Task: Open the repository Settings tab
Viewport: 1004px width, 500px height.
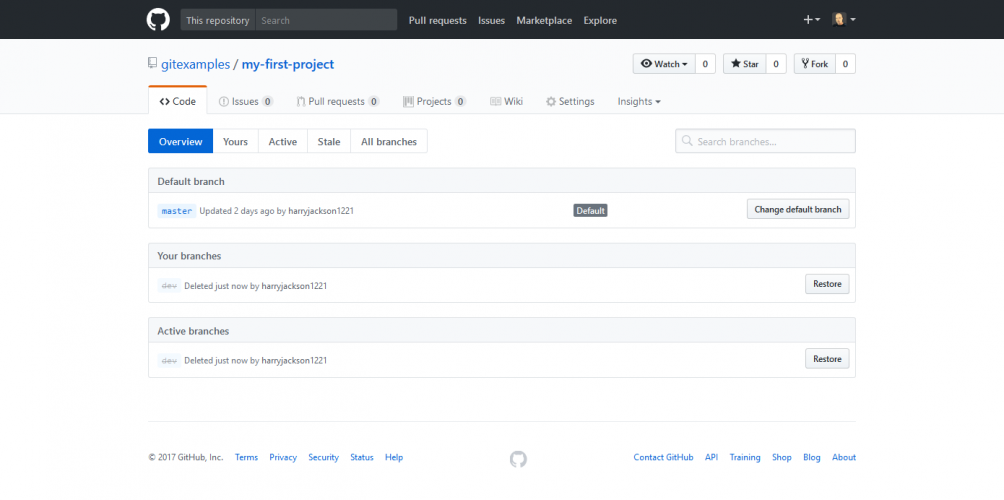Action: [x=570, y=101]
